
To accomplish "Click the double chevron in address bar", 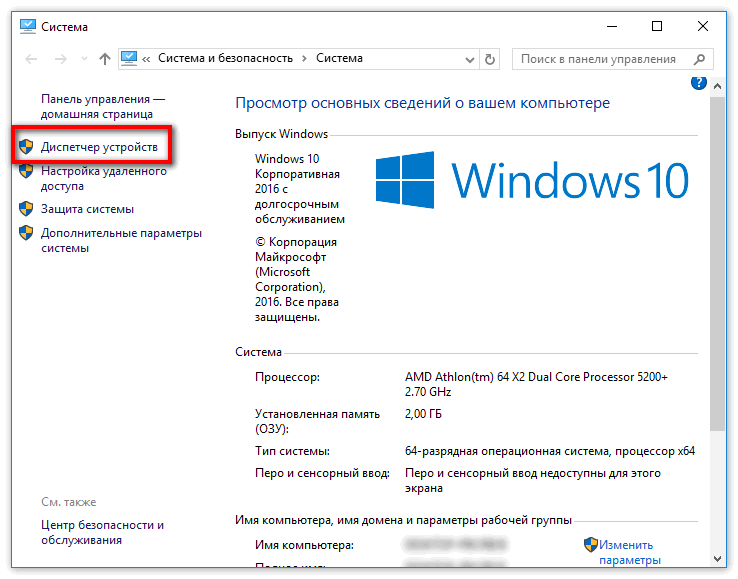I will click(146, 59).
